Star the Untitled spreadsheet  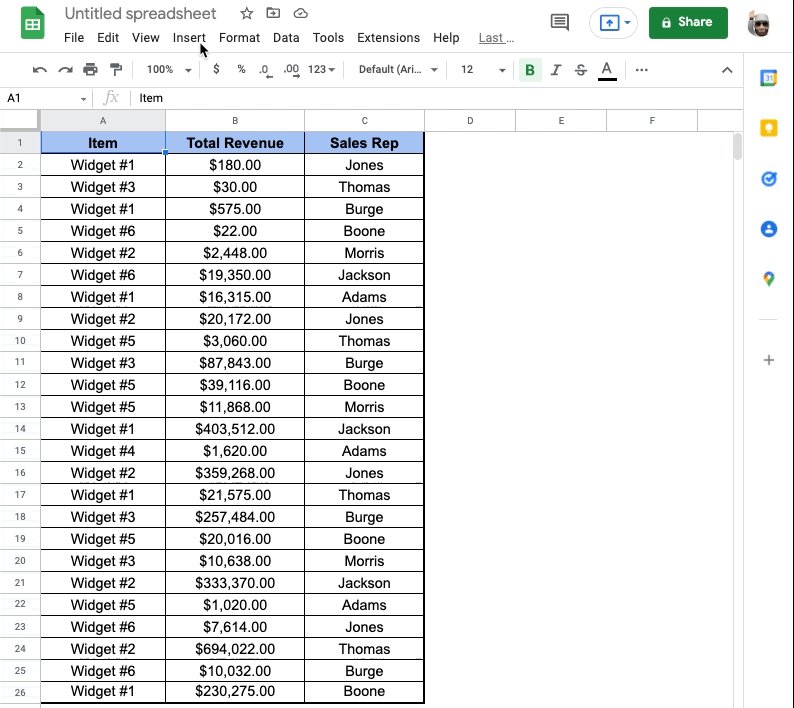(247, 13)
